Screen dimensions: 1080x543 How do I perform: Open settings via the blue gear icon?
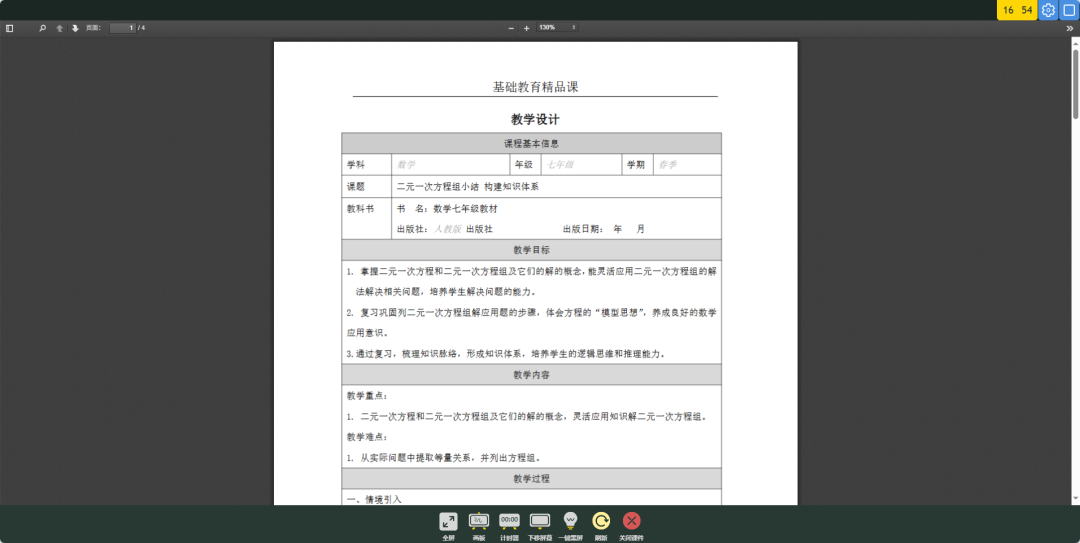(x=1048, y=10)
